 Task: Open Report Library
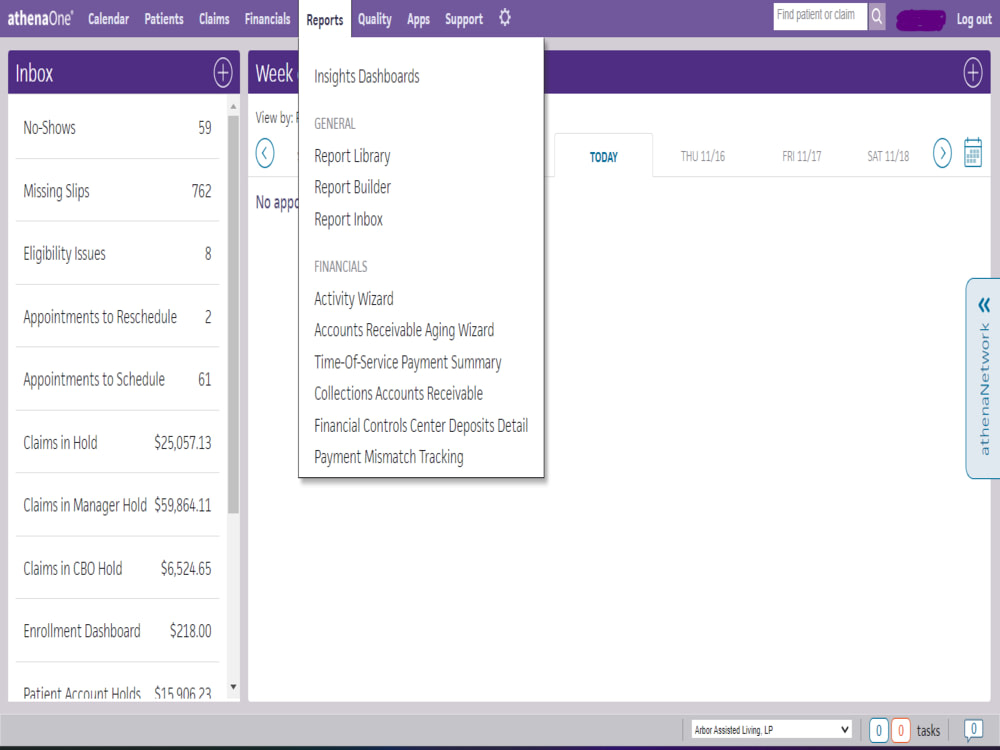(x=352, y=156)
